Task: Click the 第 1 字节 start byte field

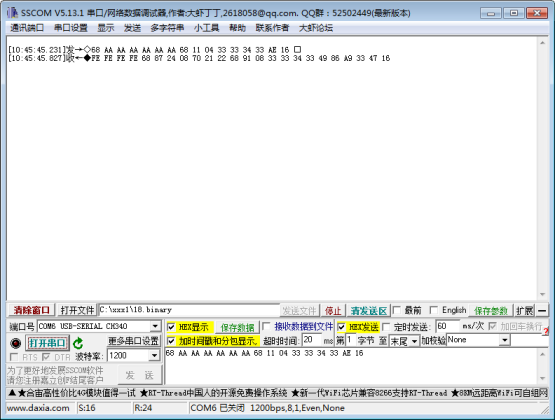Action: point(350,340)
